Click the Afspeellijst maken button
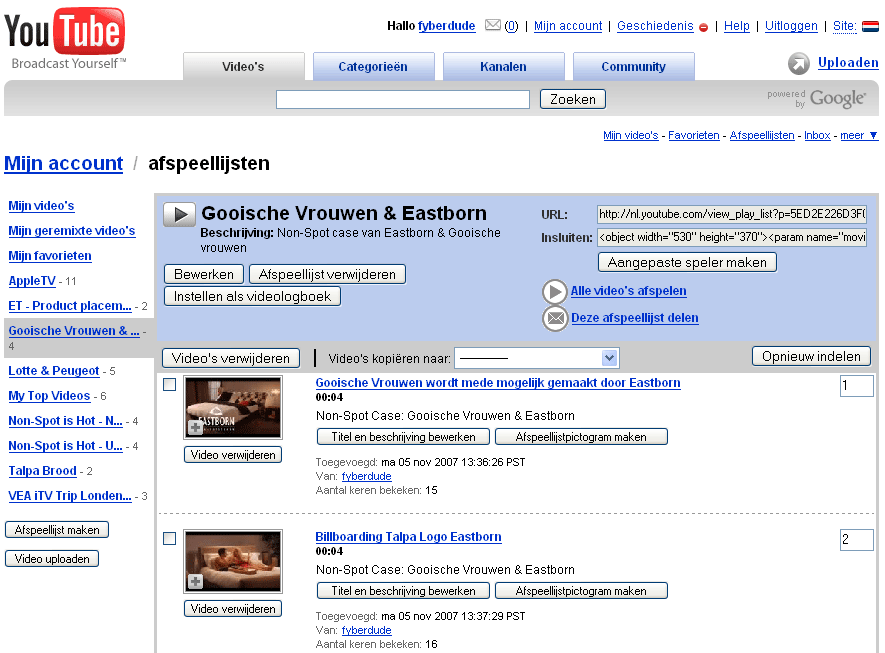The image size is (885, 653). pos(57,530)
